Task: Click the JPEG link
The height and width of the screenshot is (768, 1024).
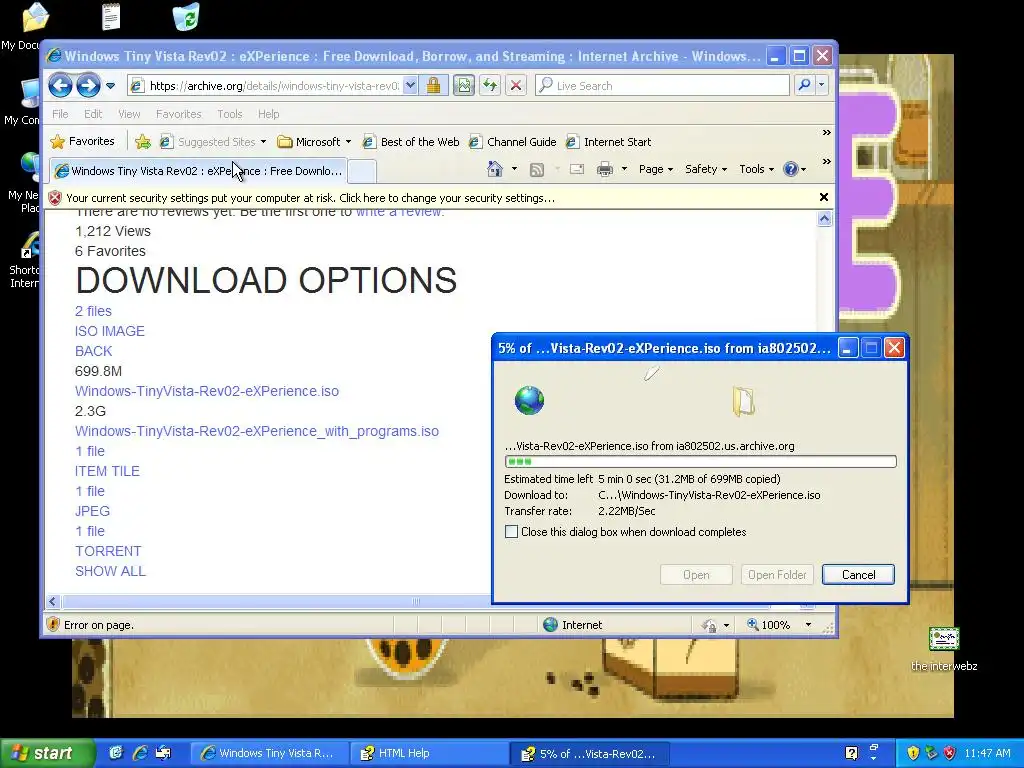Action: 92,511
